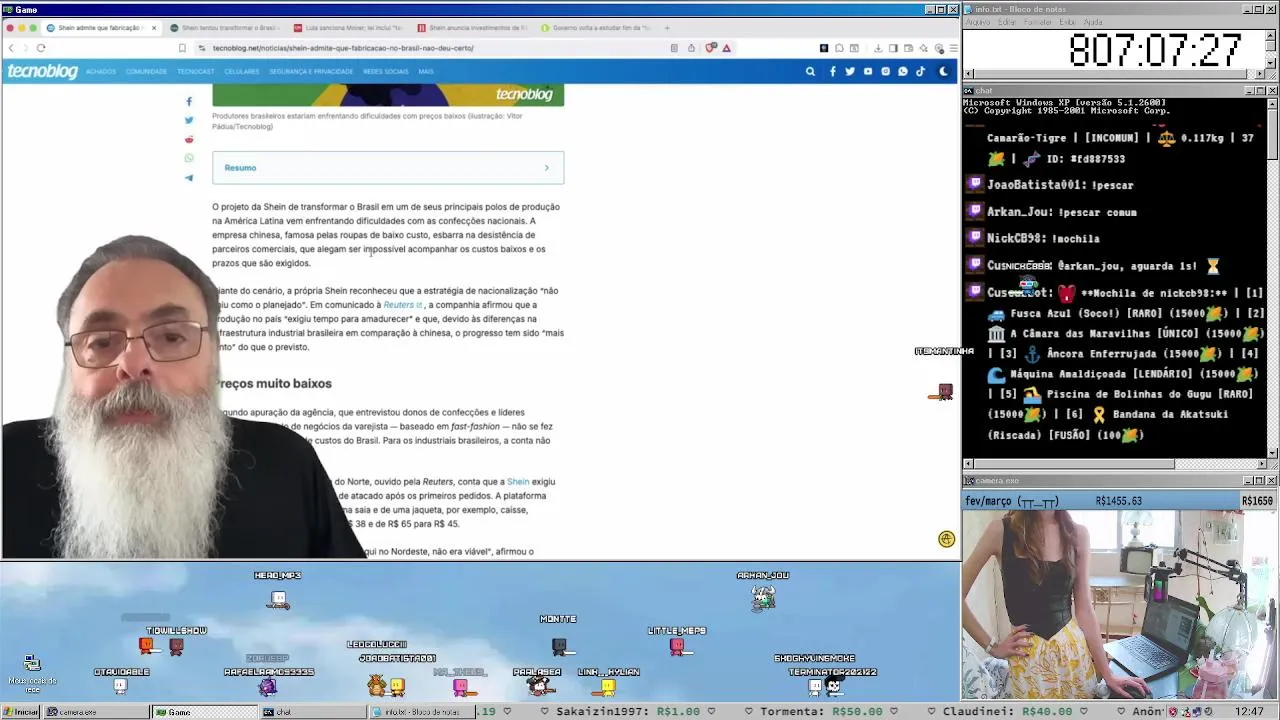Open Tecnoblog's WhatsApp icon in header

pyautogui.click(x=903, y=71)
